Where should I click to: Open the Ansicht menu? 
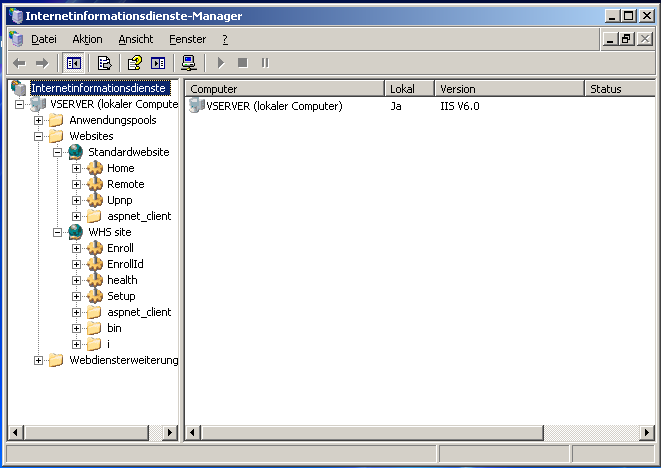(136, 39)
